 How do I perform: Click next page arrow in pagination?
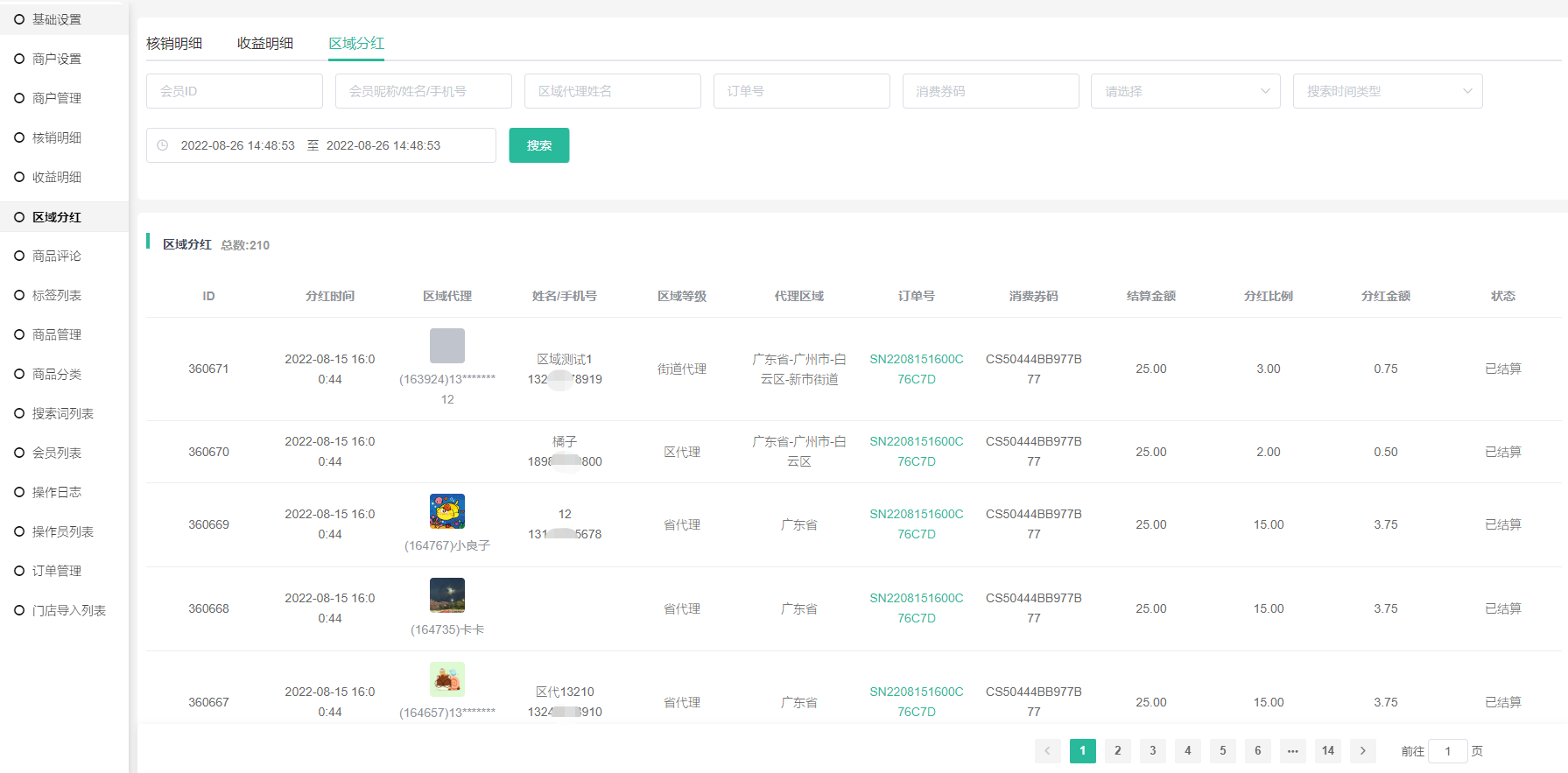pos(1362,751)
